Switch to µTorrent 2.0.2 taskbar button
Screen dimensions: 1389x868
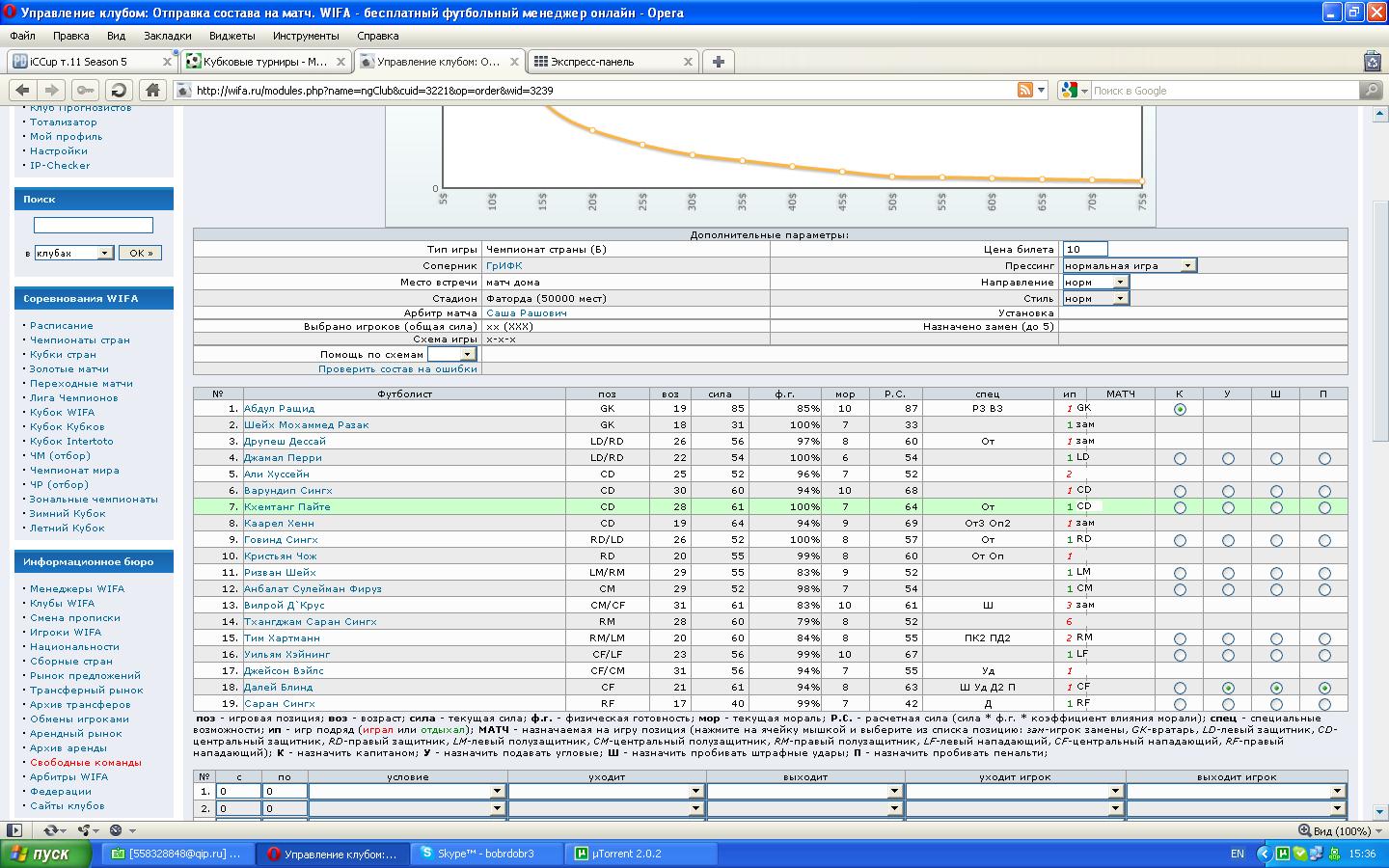641,854
